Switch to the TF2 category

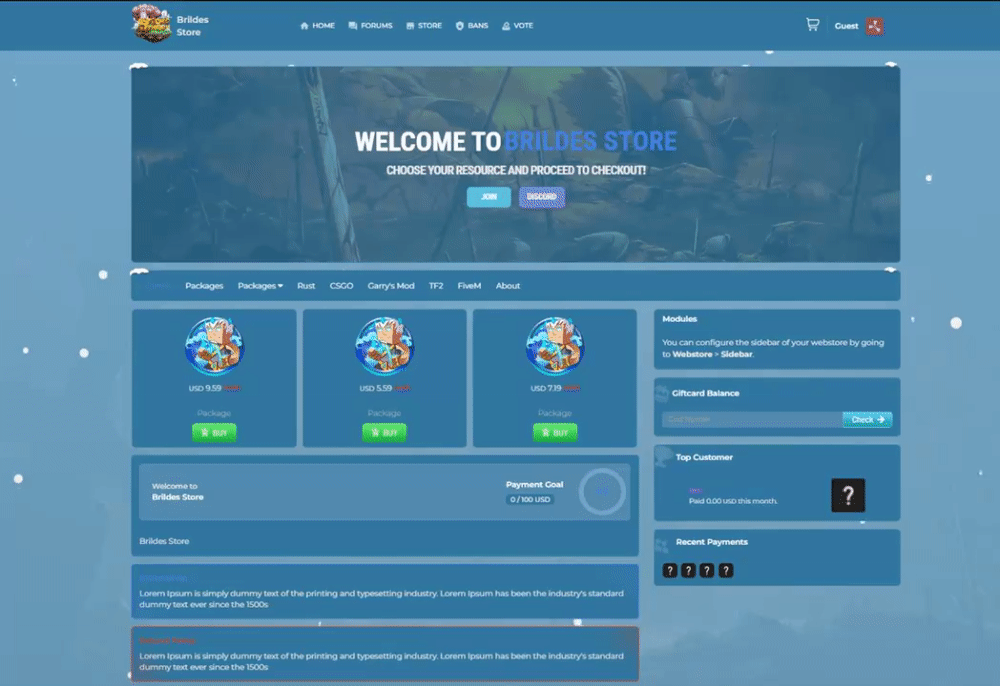[436, 286]
